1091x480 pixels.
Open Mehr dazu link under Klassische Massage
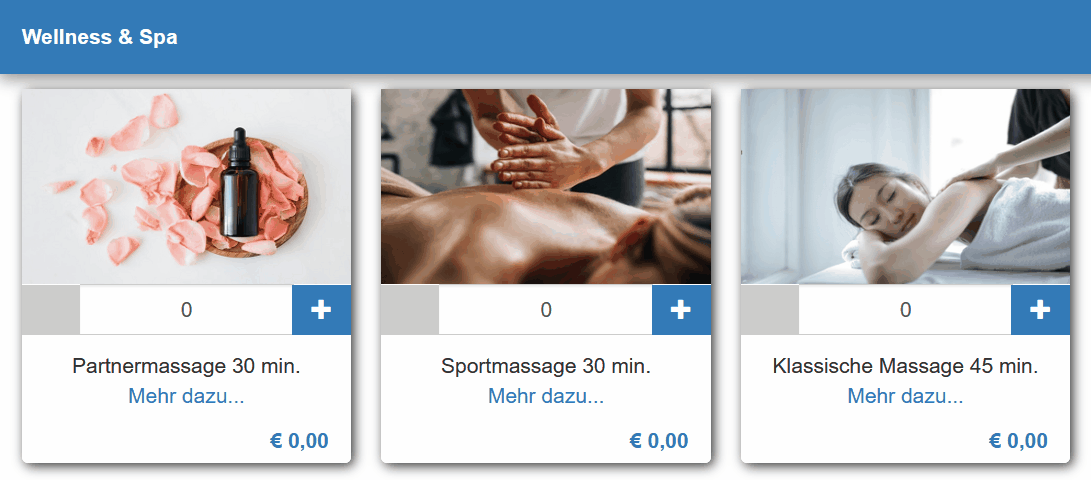(905, 397)
